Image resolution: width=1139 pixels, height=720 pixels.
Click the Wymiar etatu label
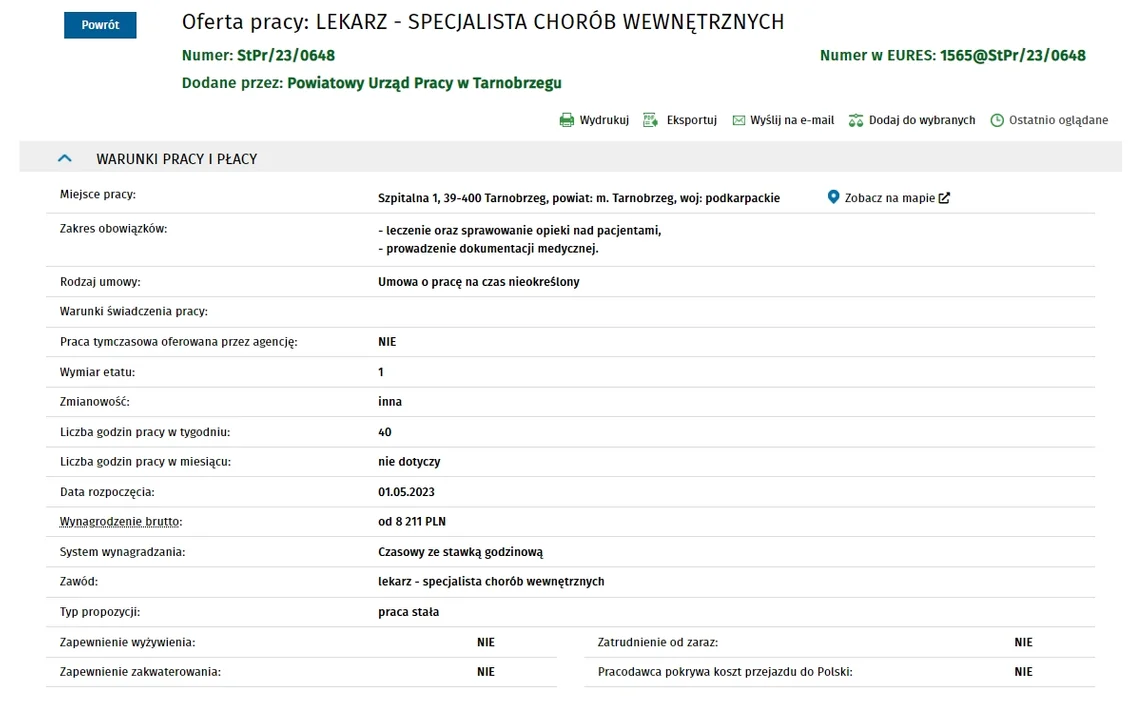[97, 372]
